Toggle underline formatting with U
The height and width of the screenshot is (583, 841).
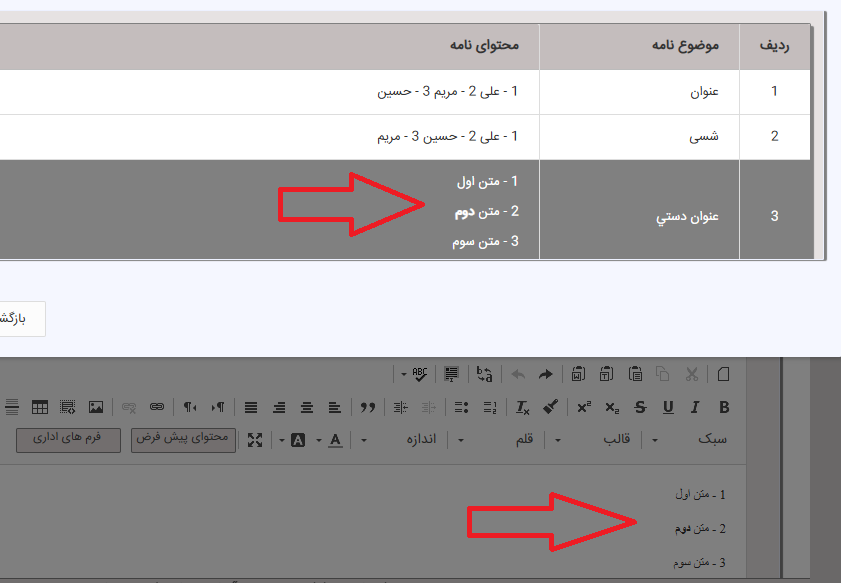[x=668, y=407]
